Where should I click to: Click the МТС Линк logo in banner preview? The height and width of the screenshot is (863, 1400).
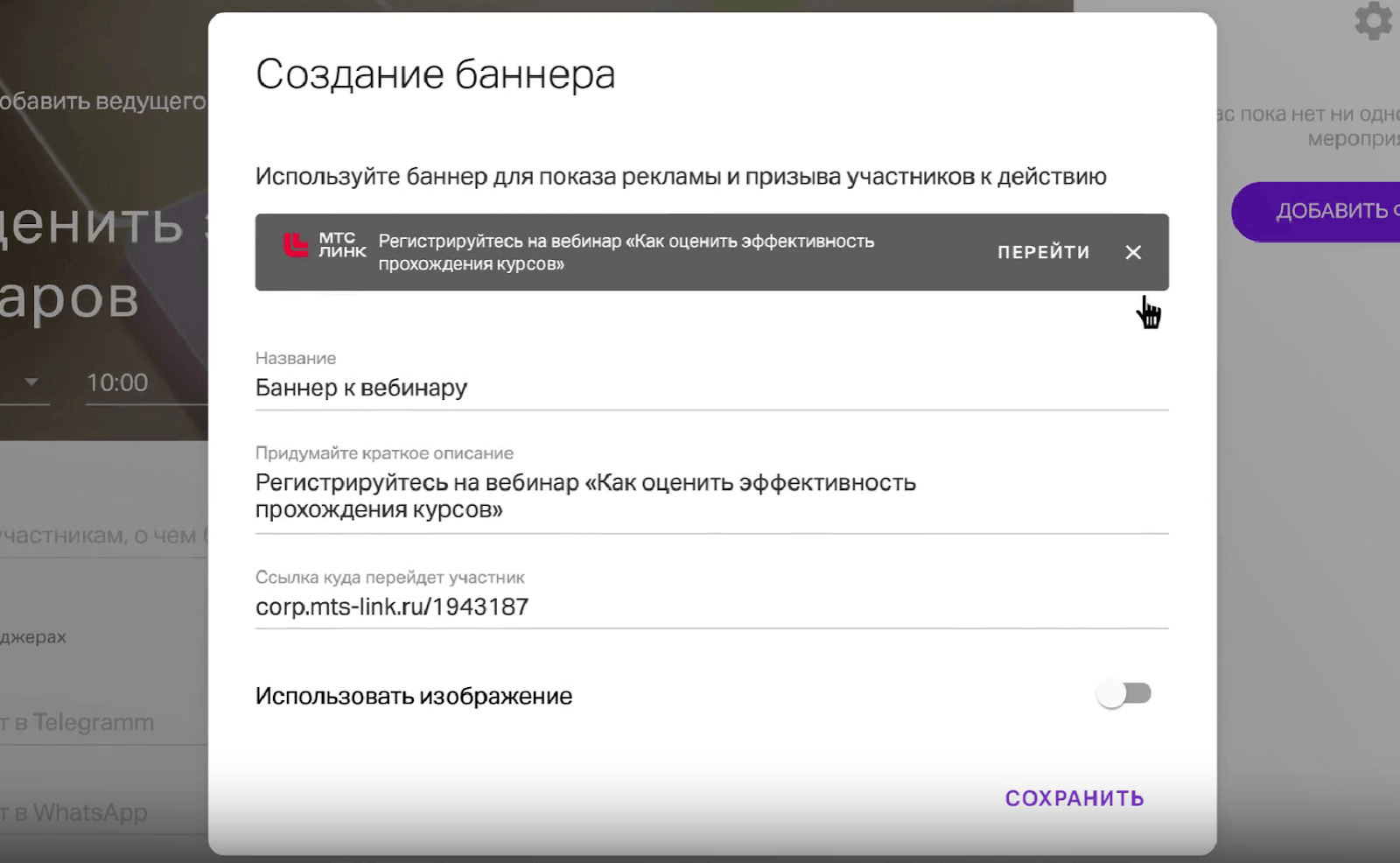click(325, 245)
